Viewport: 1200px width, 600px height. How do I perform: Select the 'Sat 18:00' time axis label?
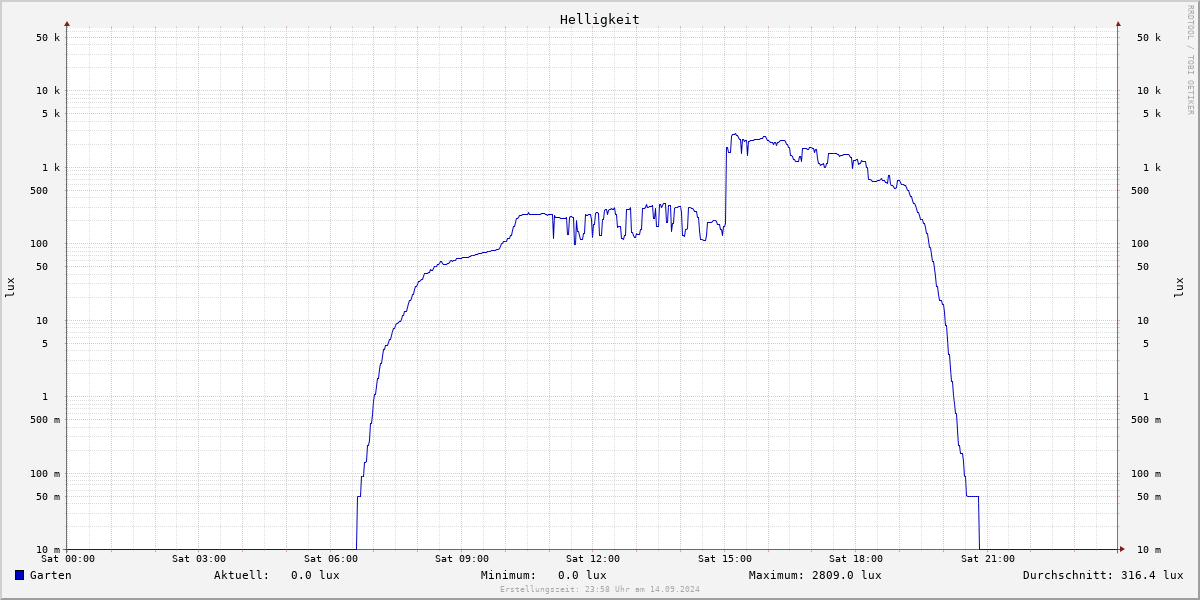[856, 559]
